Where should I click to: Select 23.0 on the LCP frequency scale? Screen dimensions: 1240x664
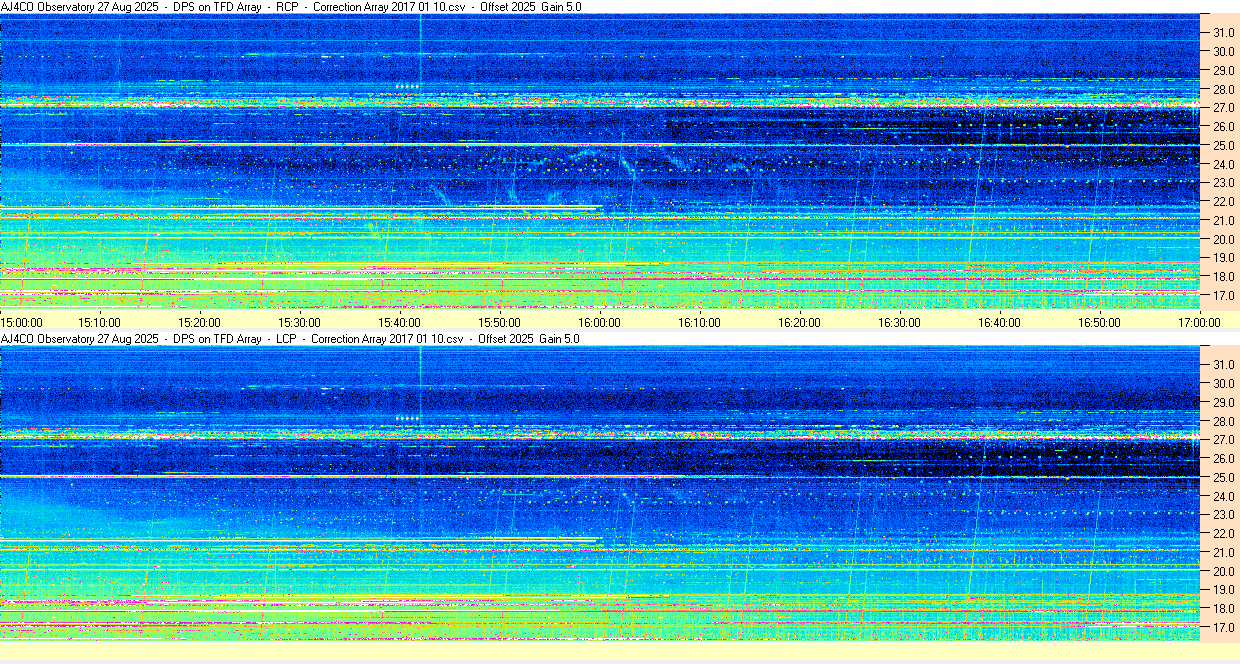pyautogui.click(x=1224, y=515)
